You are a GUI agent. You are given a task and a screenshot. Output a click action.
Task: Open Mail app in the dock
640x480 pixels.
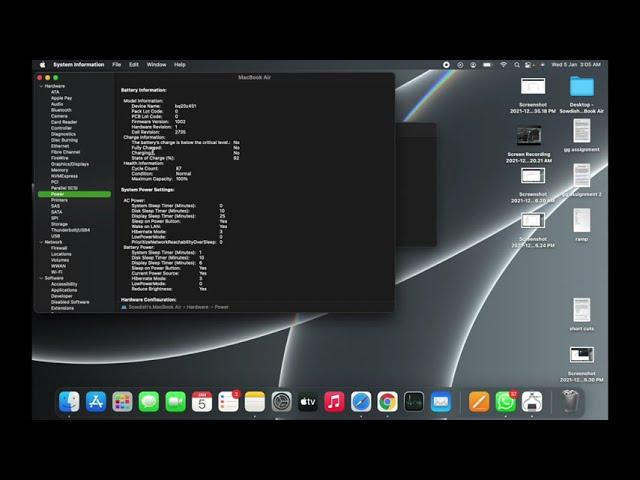point(440,402)
